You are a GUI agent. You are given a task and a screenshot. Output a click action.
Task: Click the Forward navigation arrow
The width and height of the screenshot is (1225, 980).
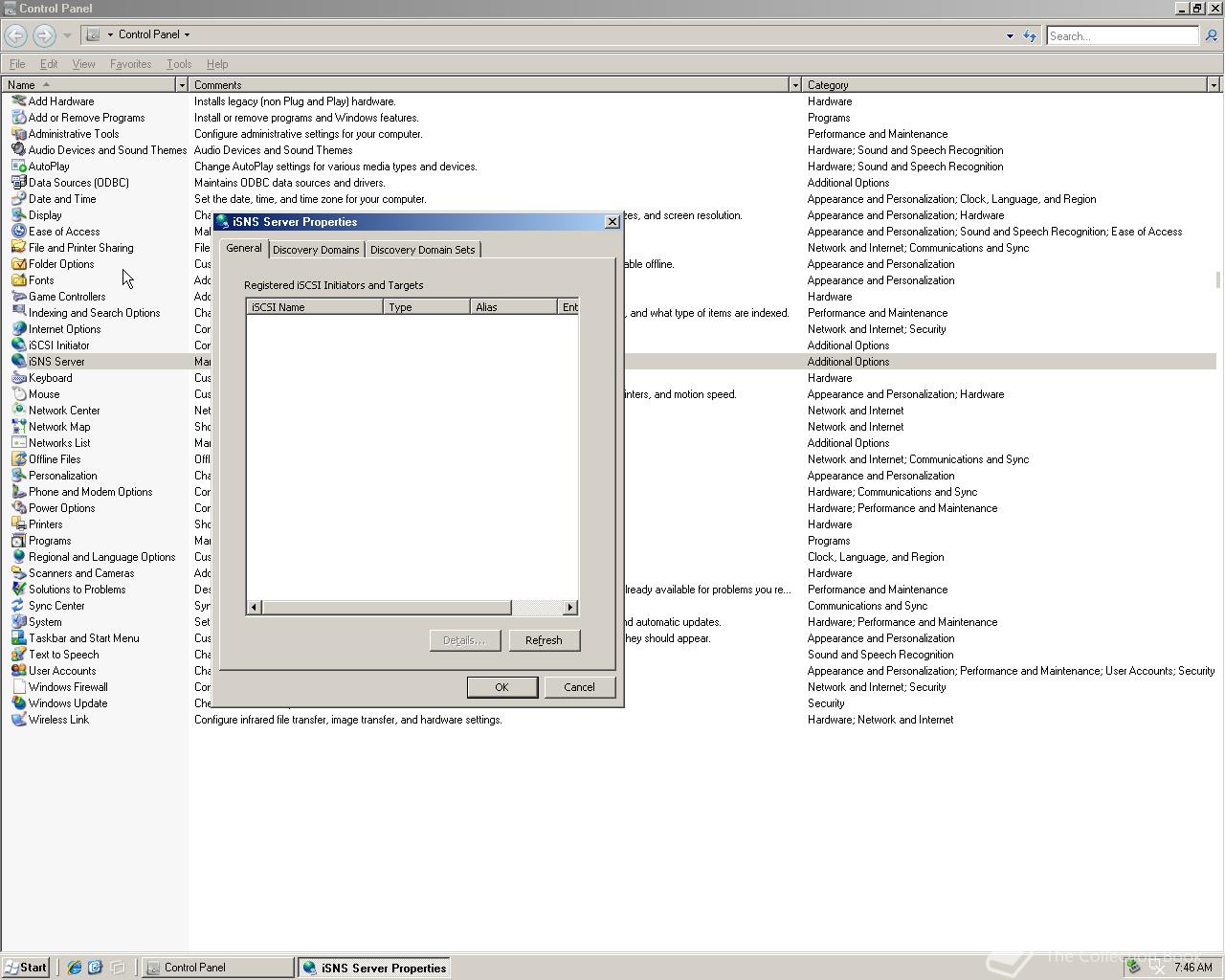[x=44, y=35]
